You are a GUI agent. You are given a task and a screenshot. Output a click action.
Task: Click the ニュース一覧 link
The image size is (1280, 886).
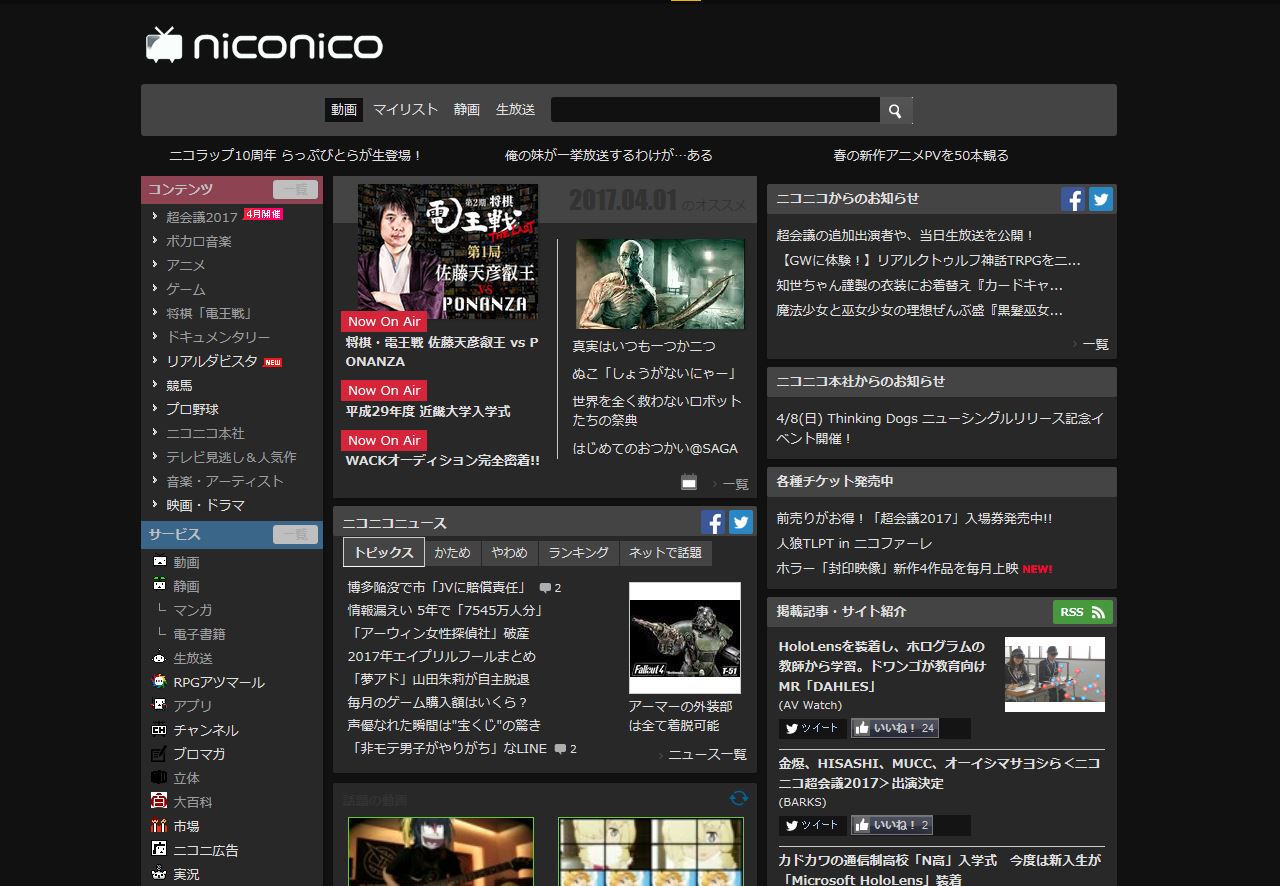(707, 755)
